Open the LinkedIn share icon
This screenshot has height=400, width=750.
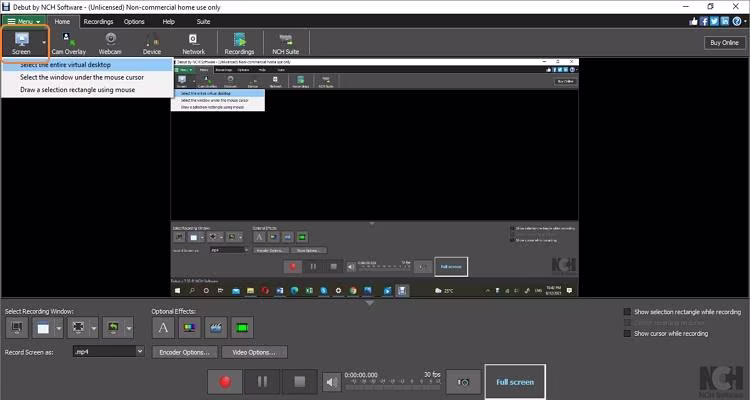click(725, 21)
